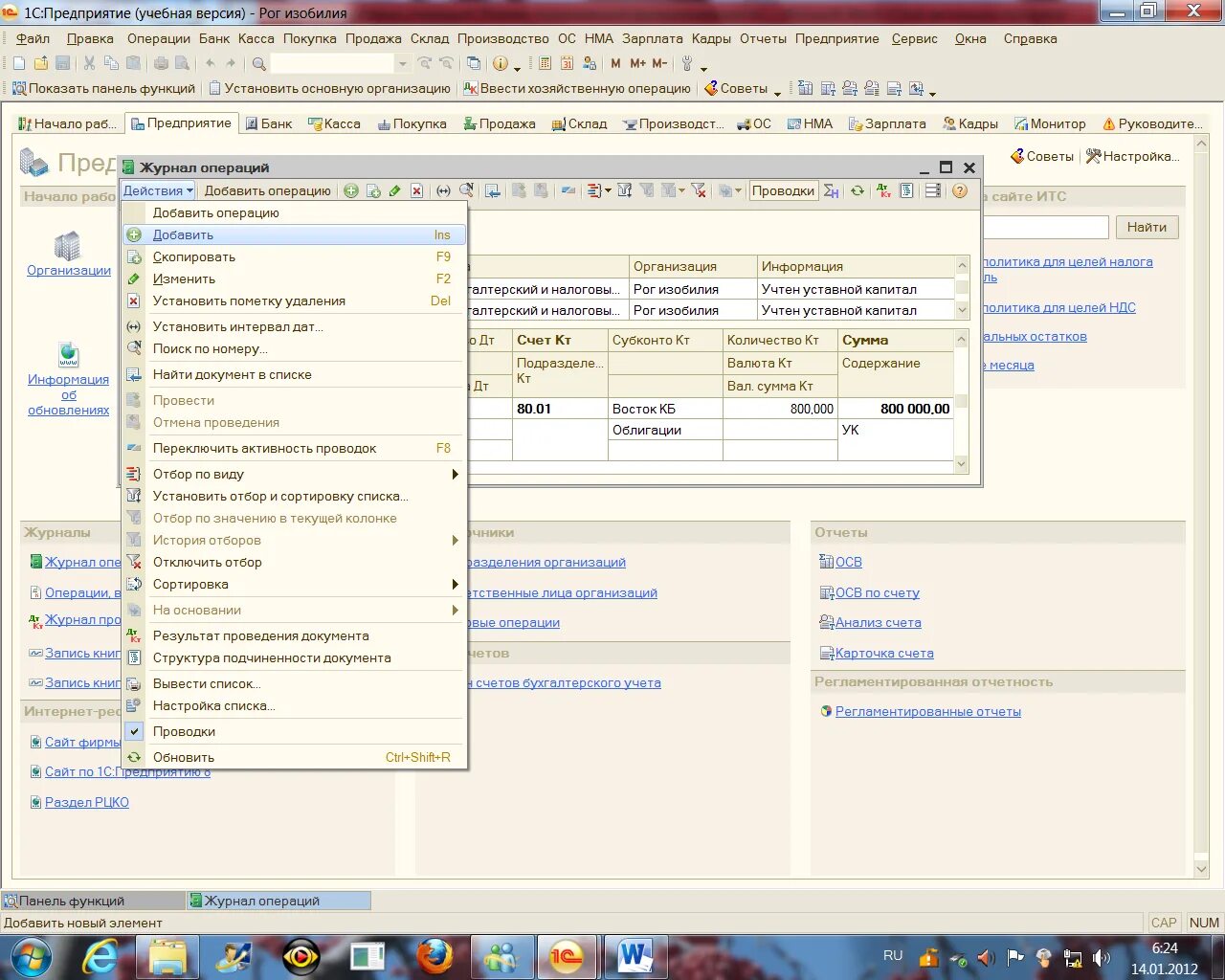Click the Set date interval icon
Viewport: 1225px width, 980px height.
coord(444,190)
